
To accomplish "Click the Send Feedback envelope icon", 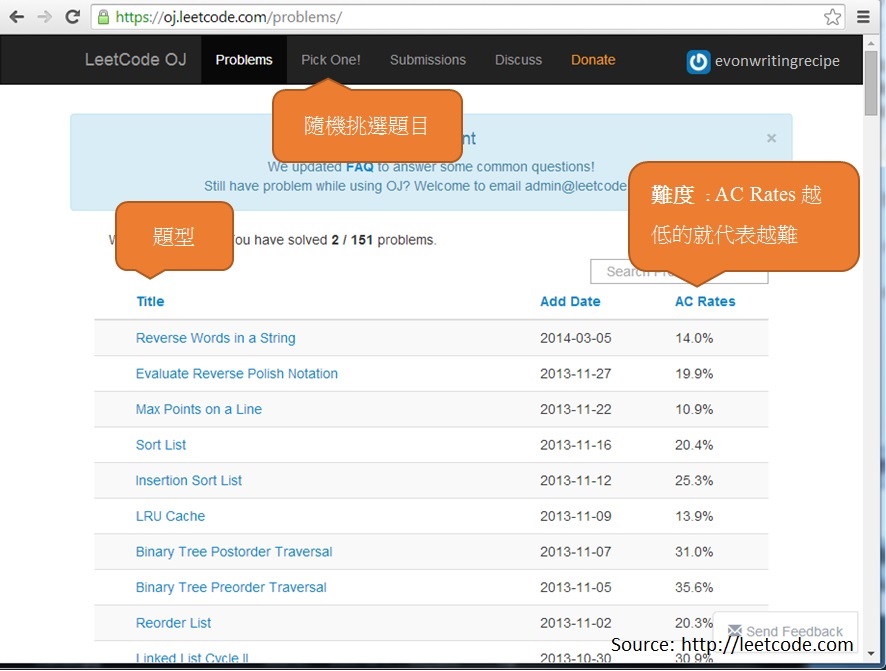I will 734,632.
